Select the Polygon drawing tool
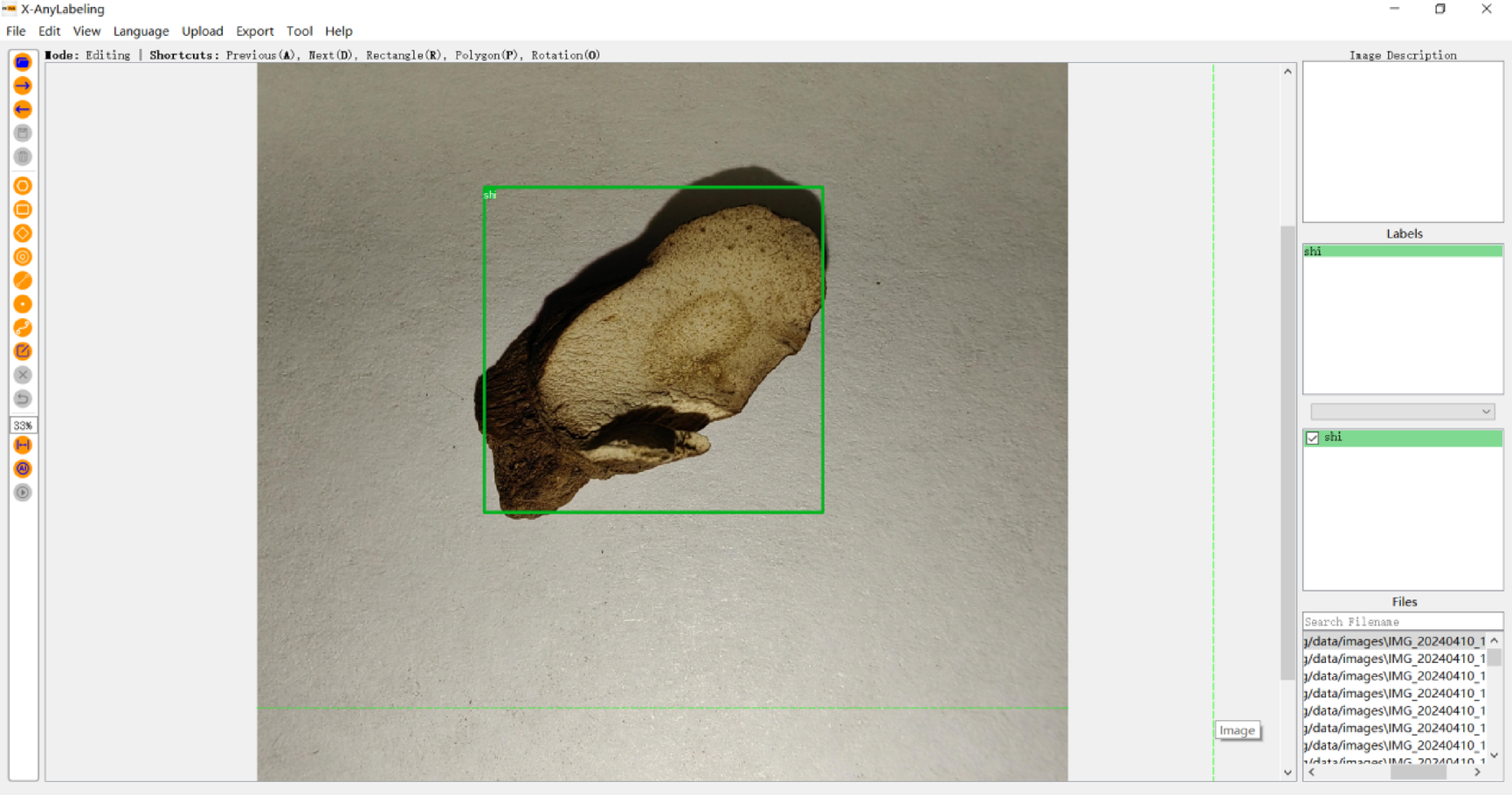 point(23,185)
